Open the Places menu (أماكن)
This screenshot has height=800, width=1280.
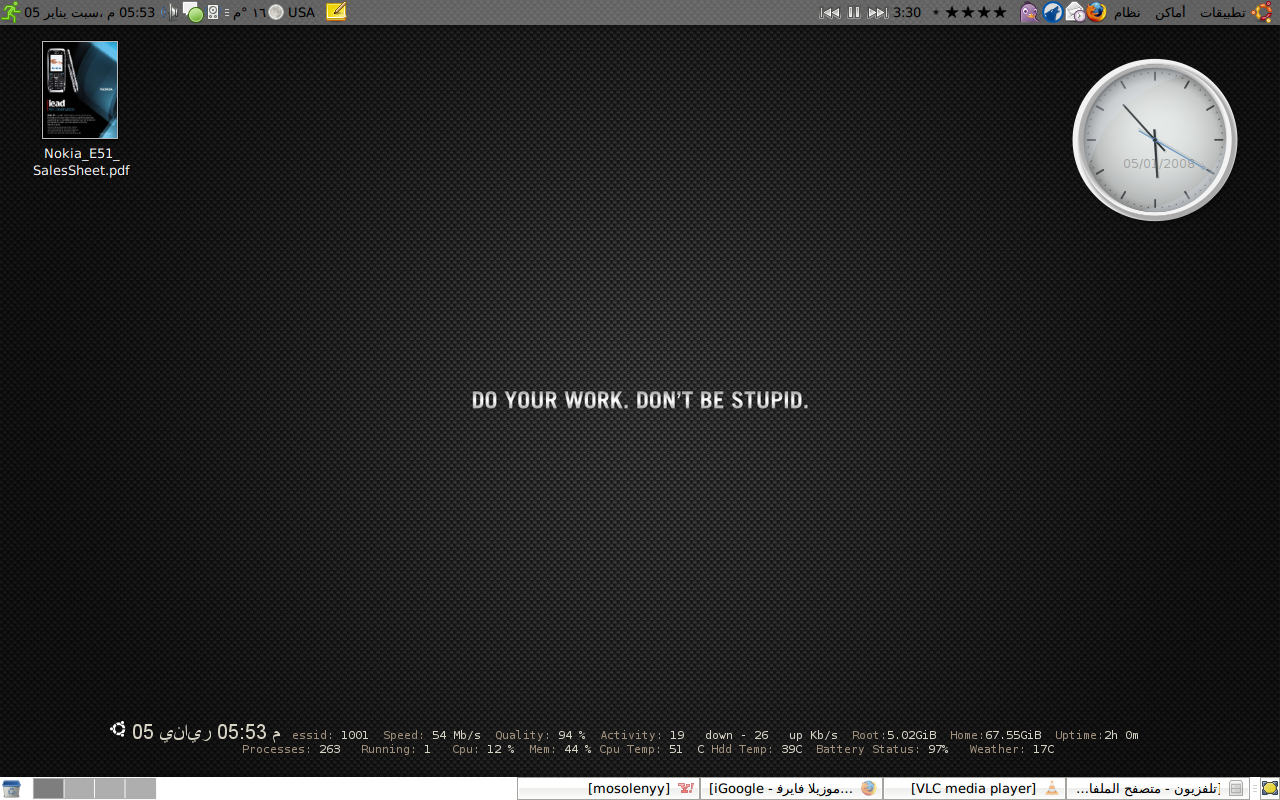(1170, 12)
